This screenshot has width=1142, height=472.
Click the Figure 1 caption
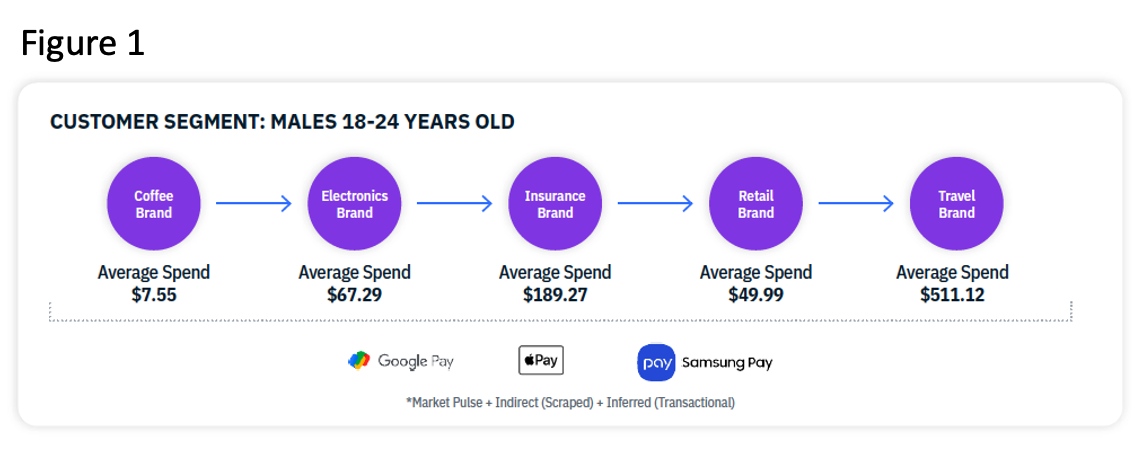tap(83, 43)
